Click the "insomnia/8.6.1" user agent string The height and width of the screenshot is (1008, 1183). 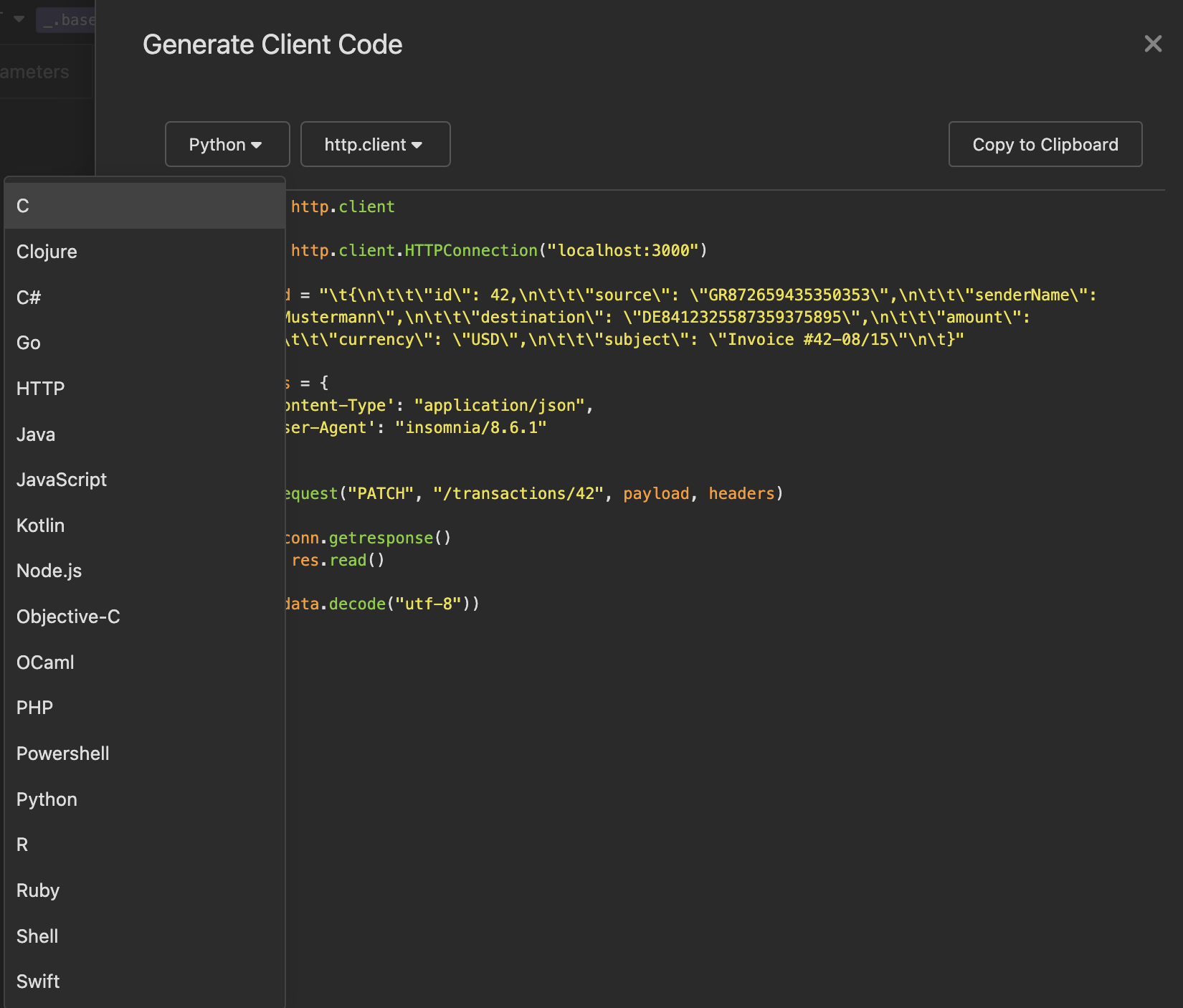(471, 427)
